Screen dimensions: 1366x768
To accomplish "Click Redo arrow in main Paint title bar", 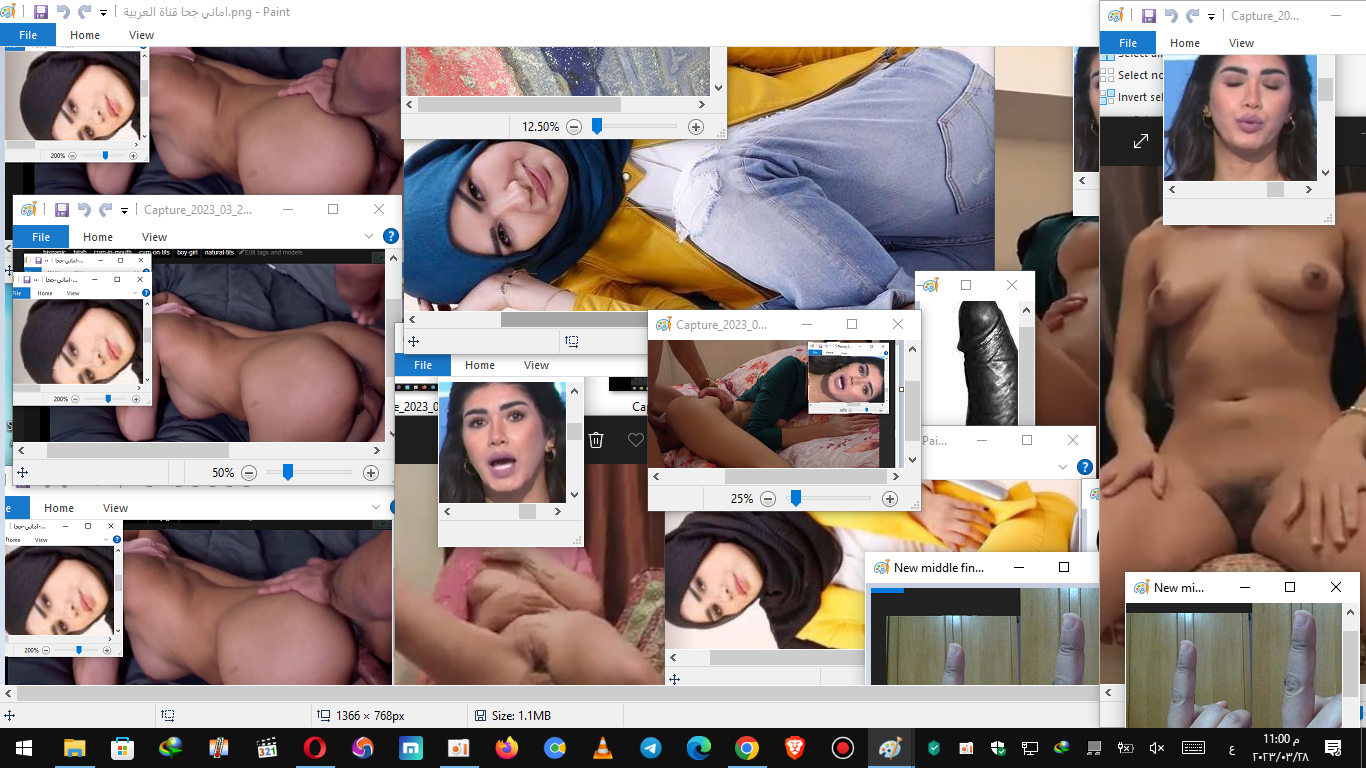I will 85,12.
